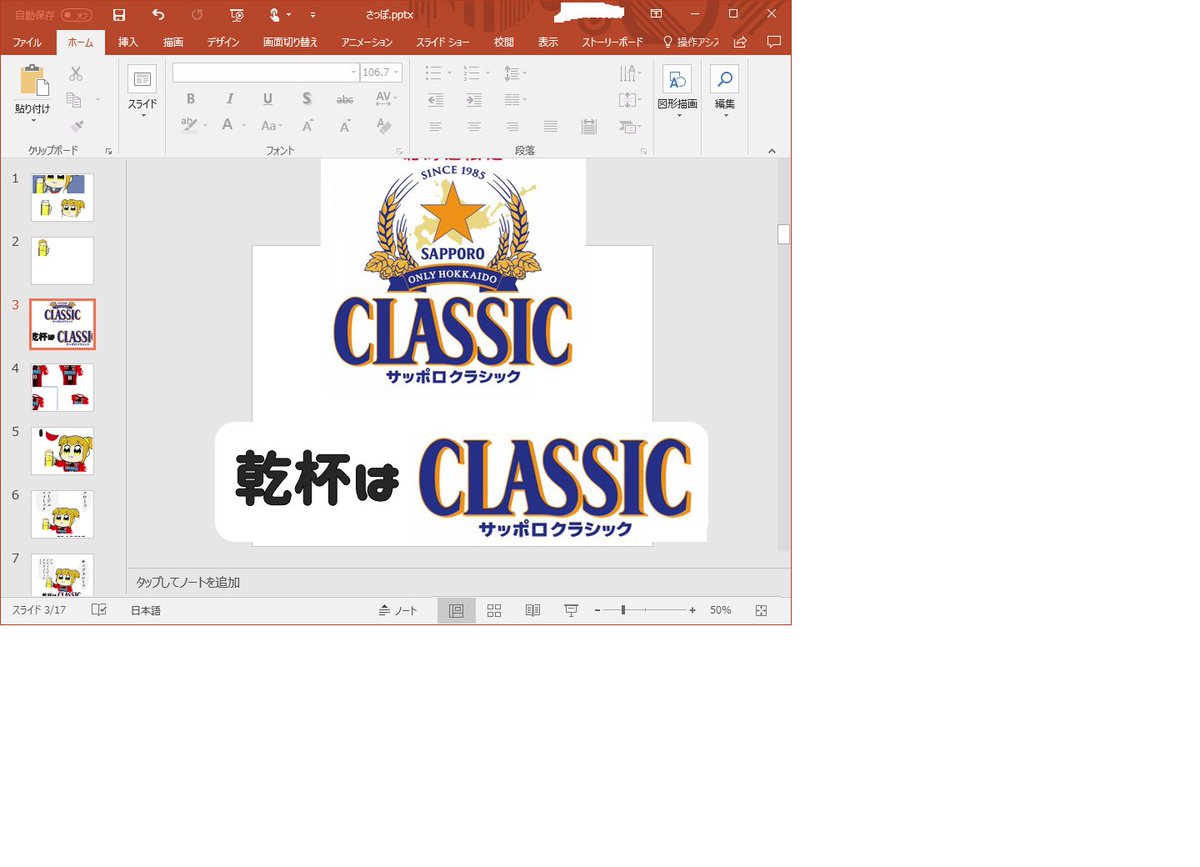Open the text direction dropdown

pyautogui.click(x=630, y=73)
